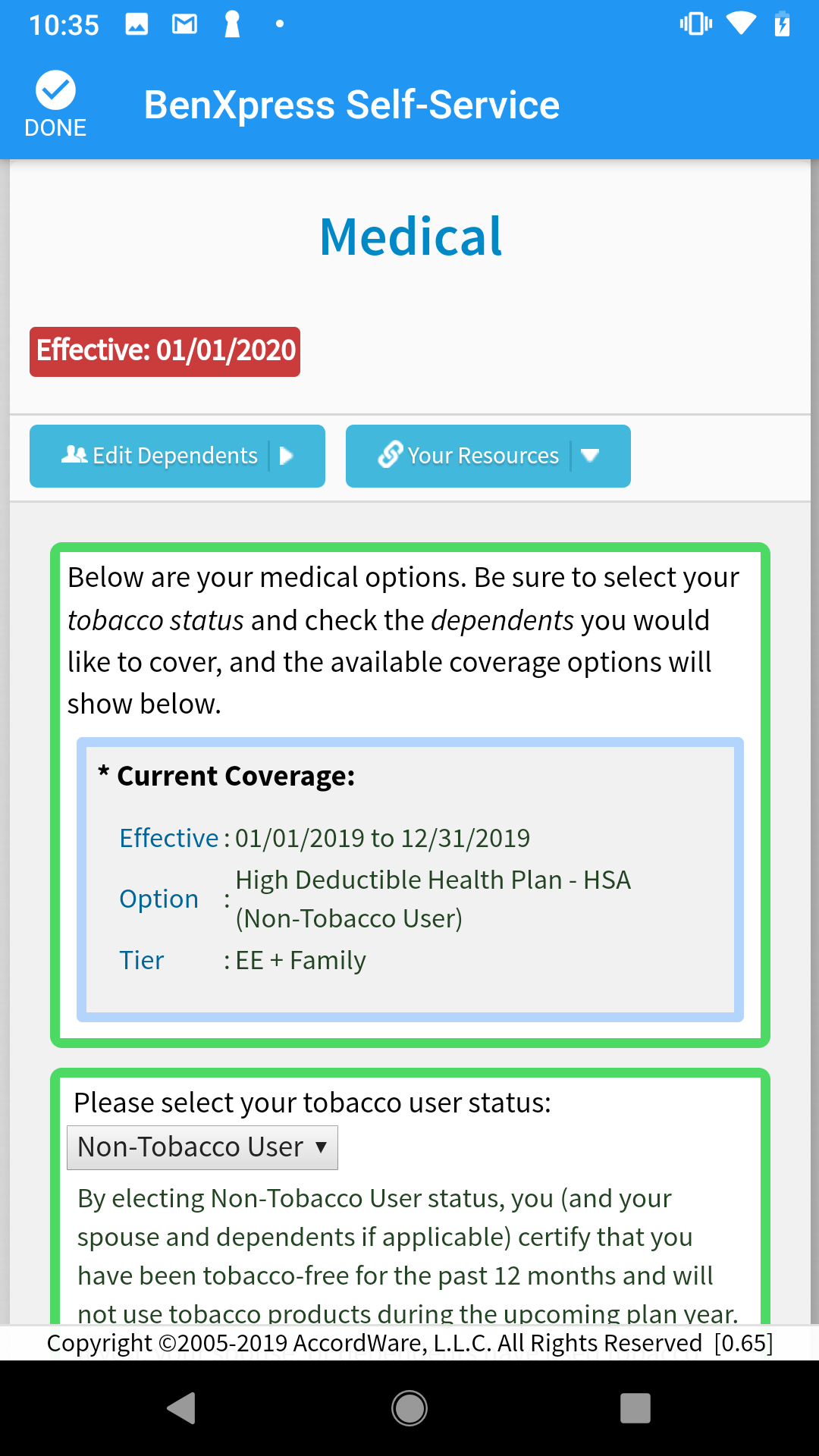Click the play arrow on Edit Dependents

(287, 456)
